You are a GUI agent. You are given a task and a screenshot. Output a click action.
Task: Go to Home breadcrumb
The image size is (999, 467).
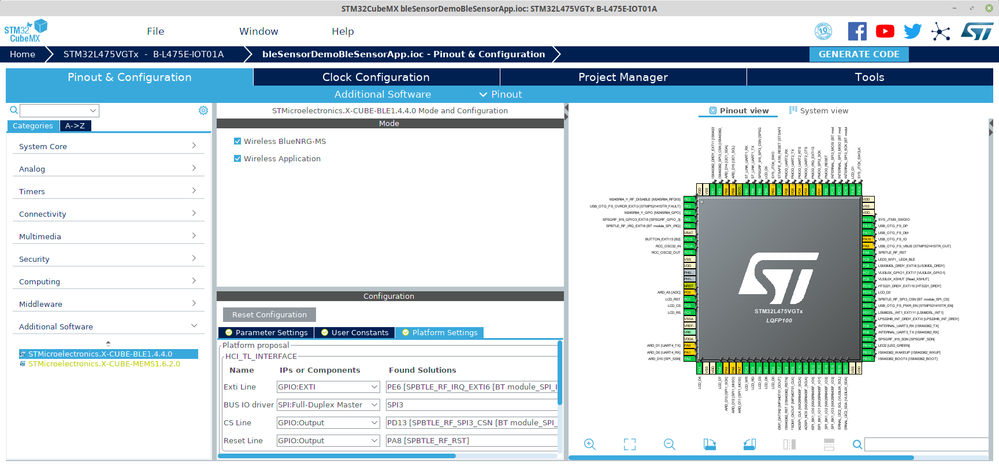click(x=22, y=54)
